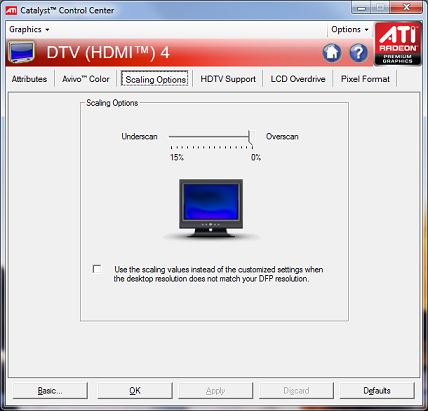The width and height of the screenshot is (428, 411).
Task: Open the LCD Overdrive tab
Action: pos(298,79)
